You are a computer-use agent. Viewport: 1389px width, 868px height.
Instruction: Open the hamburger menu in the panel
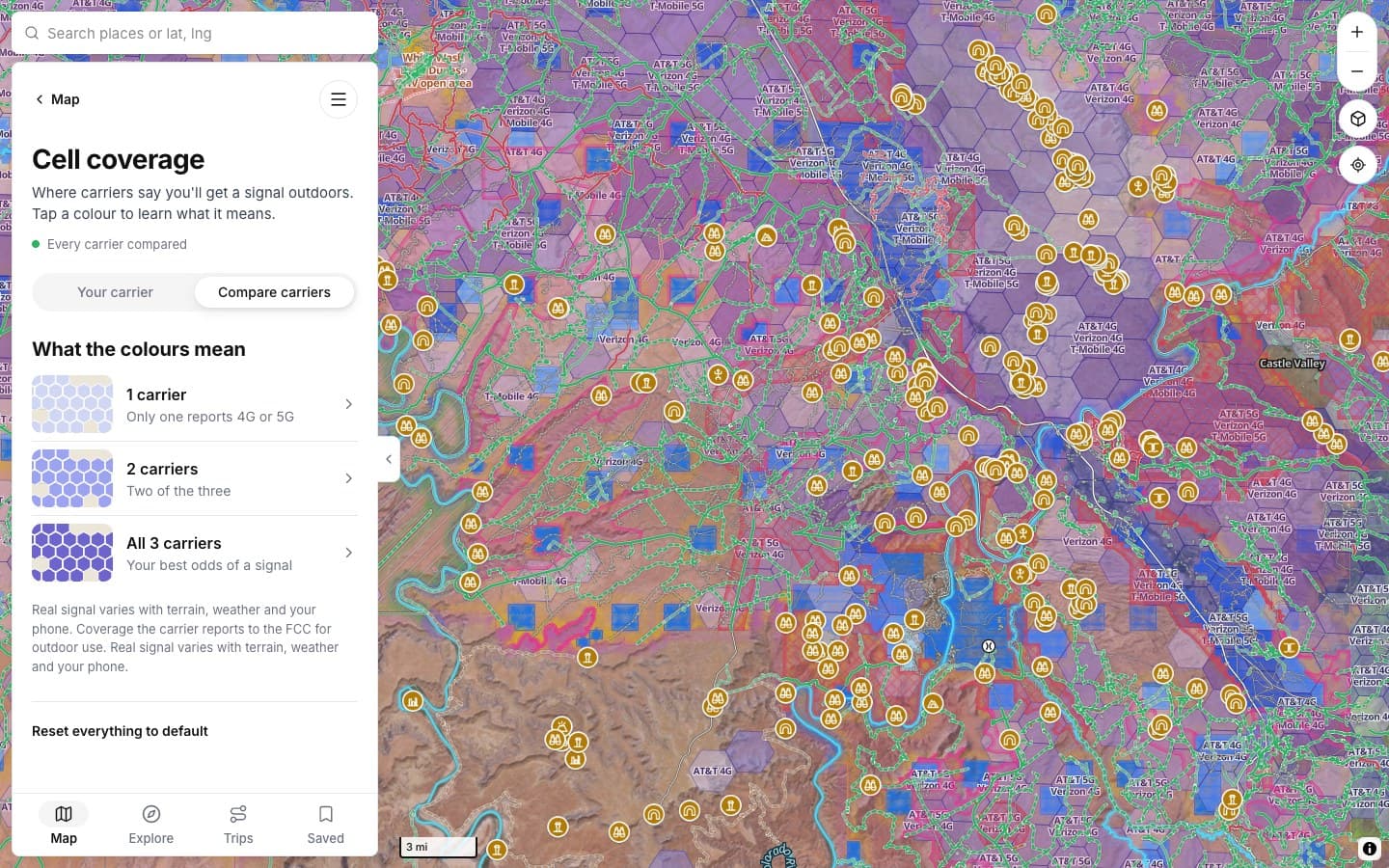point(339,99)
